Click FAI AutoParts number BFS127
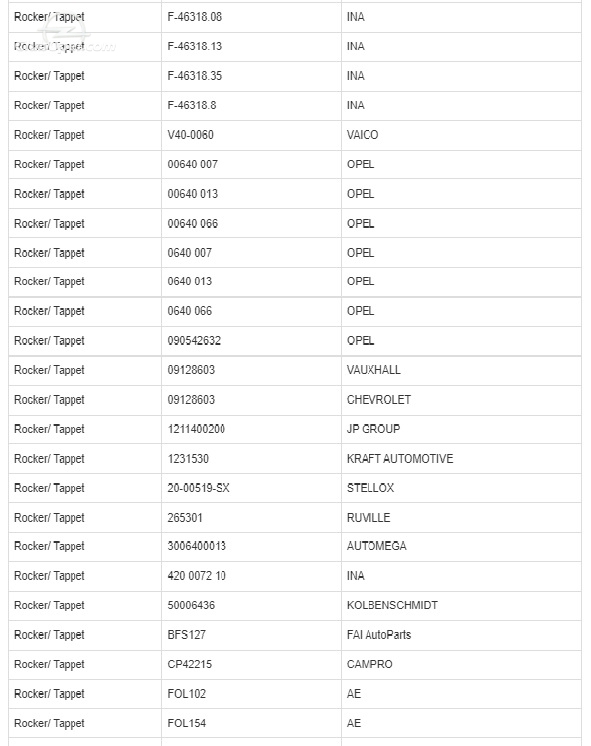 coord(187,635)
